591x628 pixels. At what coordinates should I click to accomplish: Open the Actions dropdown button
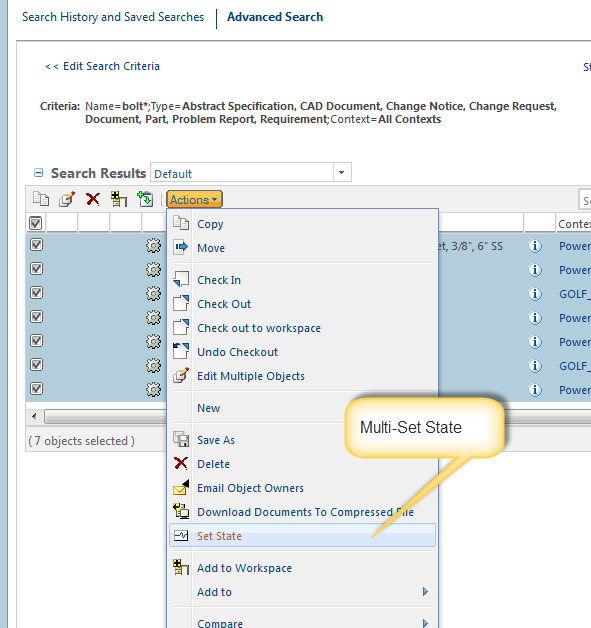tap(194, 199)
